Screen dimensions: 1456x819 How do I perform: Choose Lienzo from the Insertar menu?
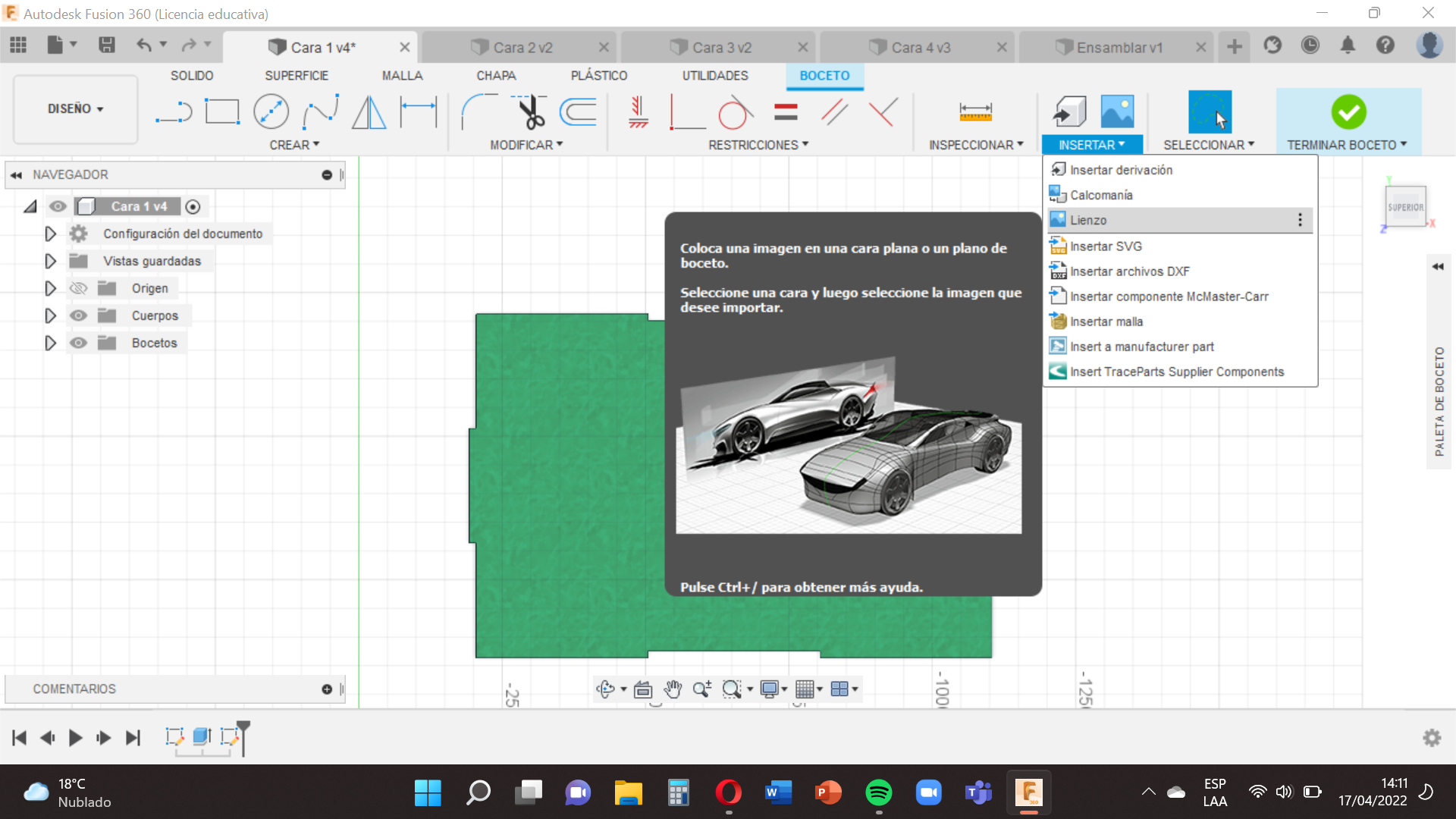coord(1179,220)
